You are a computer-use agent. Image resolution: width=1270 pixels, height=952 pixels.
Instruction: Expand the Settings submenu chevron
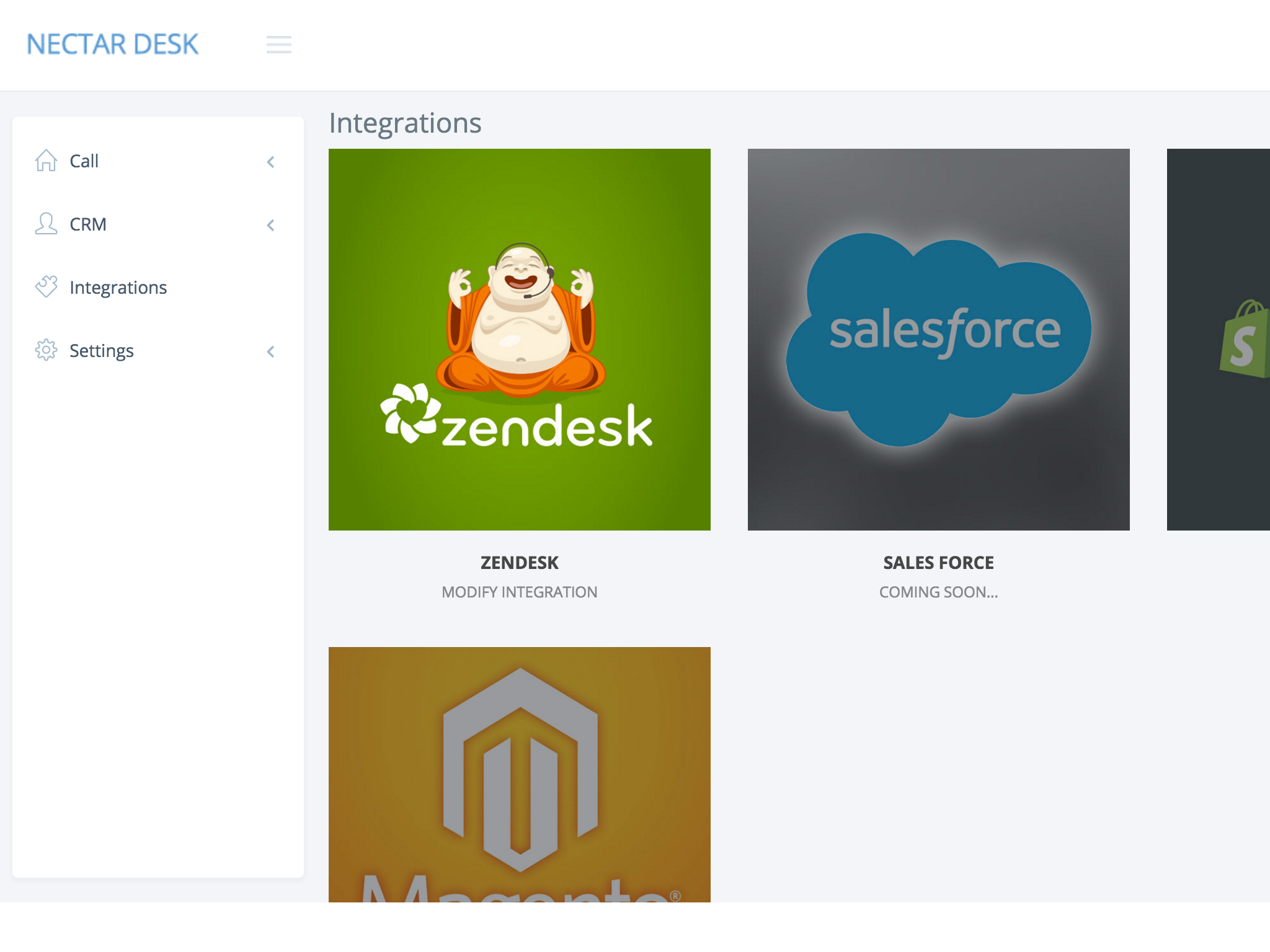(x=270, y=352)
